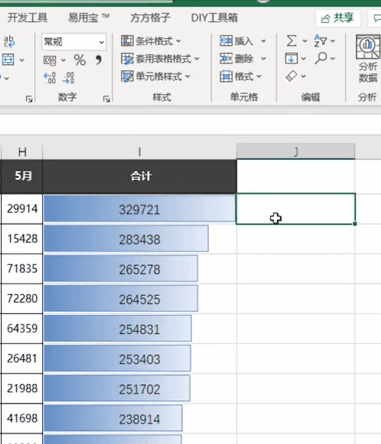This screenshot has width=381, height=444.
Task: Select cell with value 64359
Action: click(22, 329)
